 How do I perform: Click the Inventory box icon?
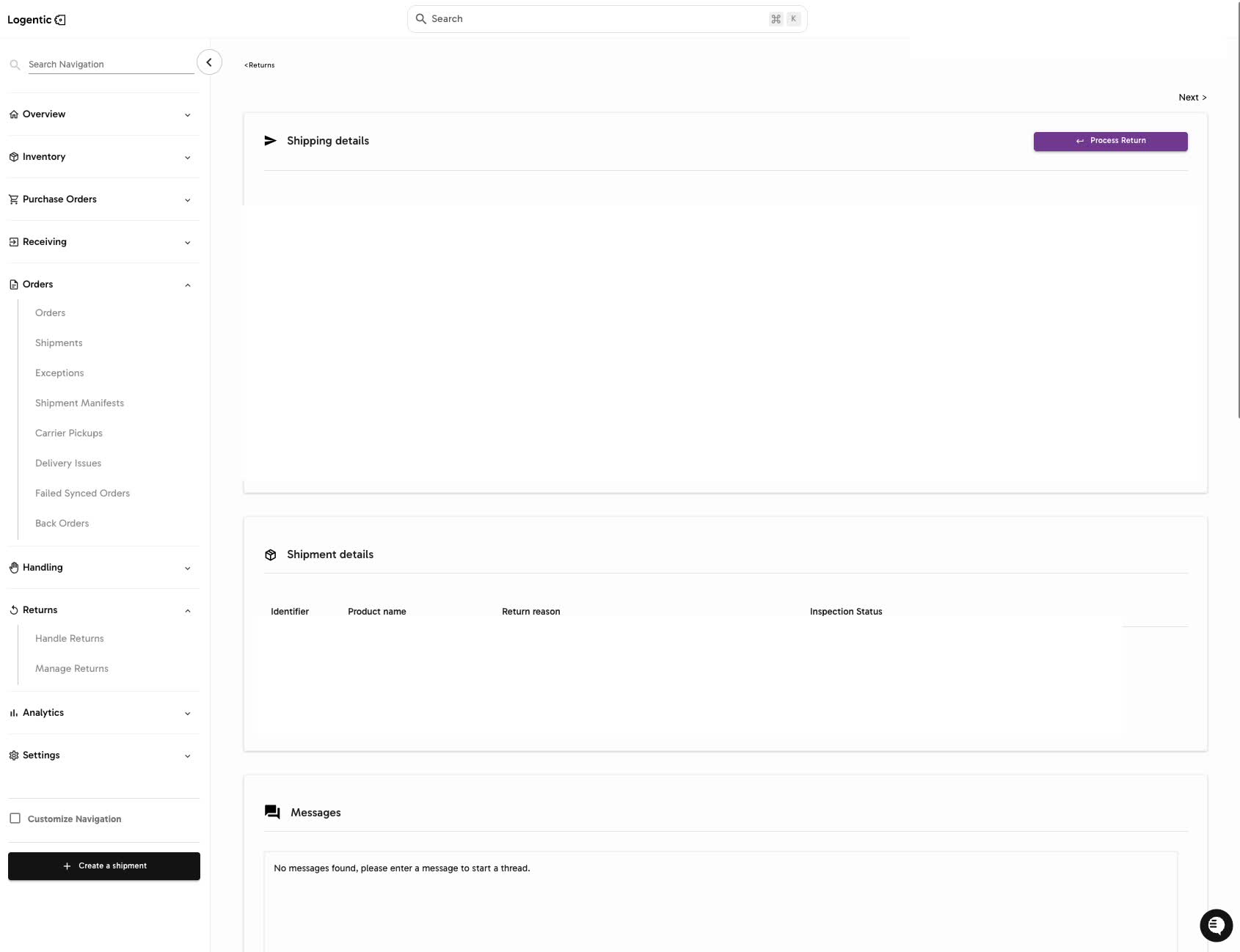coord(14,157)
